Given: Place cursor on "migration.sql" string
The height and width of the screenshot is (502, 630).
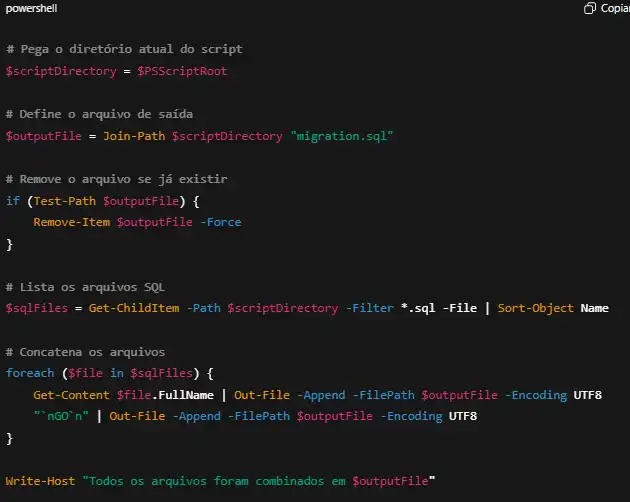Looking at the screenshot, I should click(339, 135).
